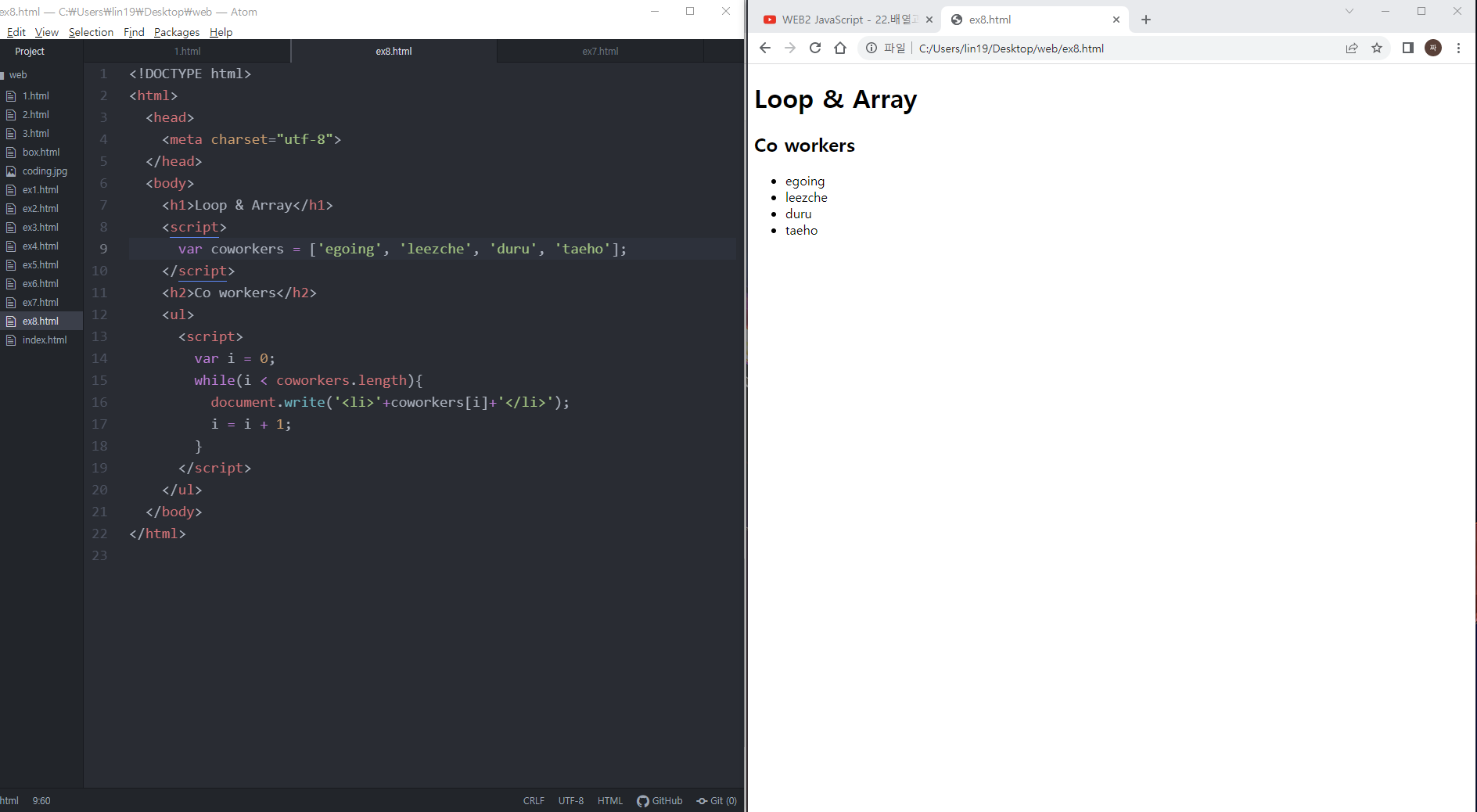Viewport: 1477px width, 812px height.
Task: Open the Chrome three-dot menu
Action: pos(1458,49)
